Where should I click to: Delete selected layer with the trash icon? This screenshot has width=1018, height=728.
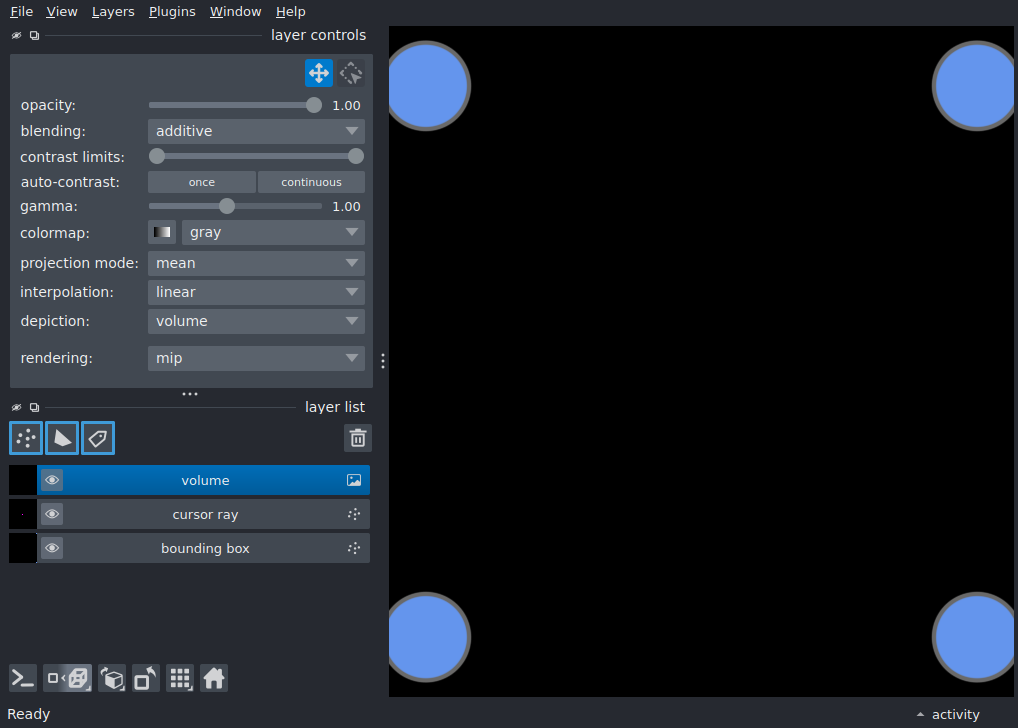tap(358, 438)
